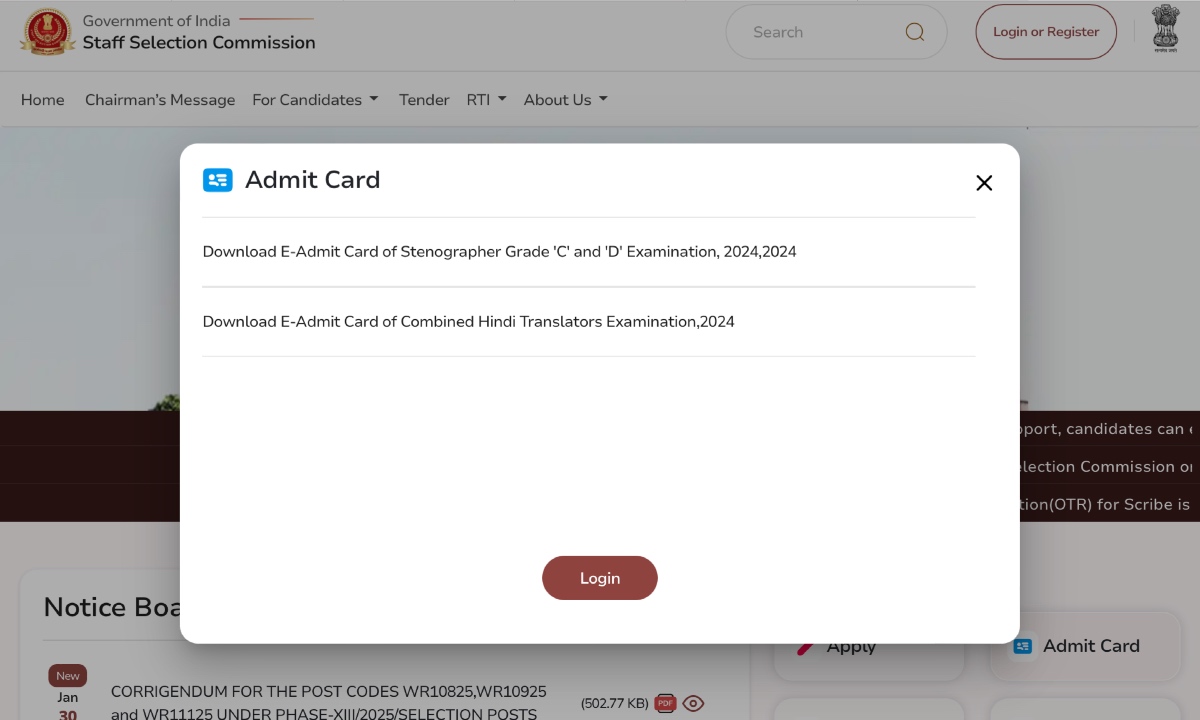Click the Admit Card icon in modal header
The image size is (1200, 720).
point(218,180)
